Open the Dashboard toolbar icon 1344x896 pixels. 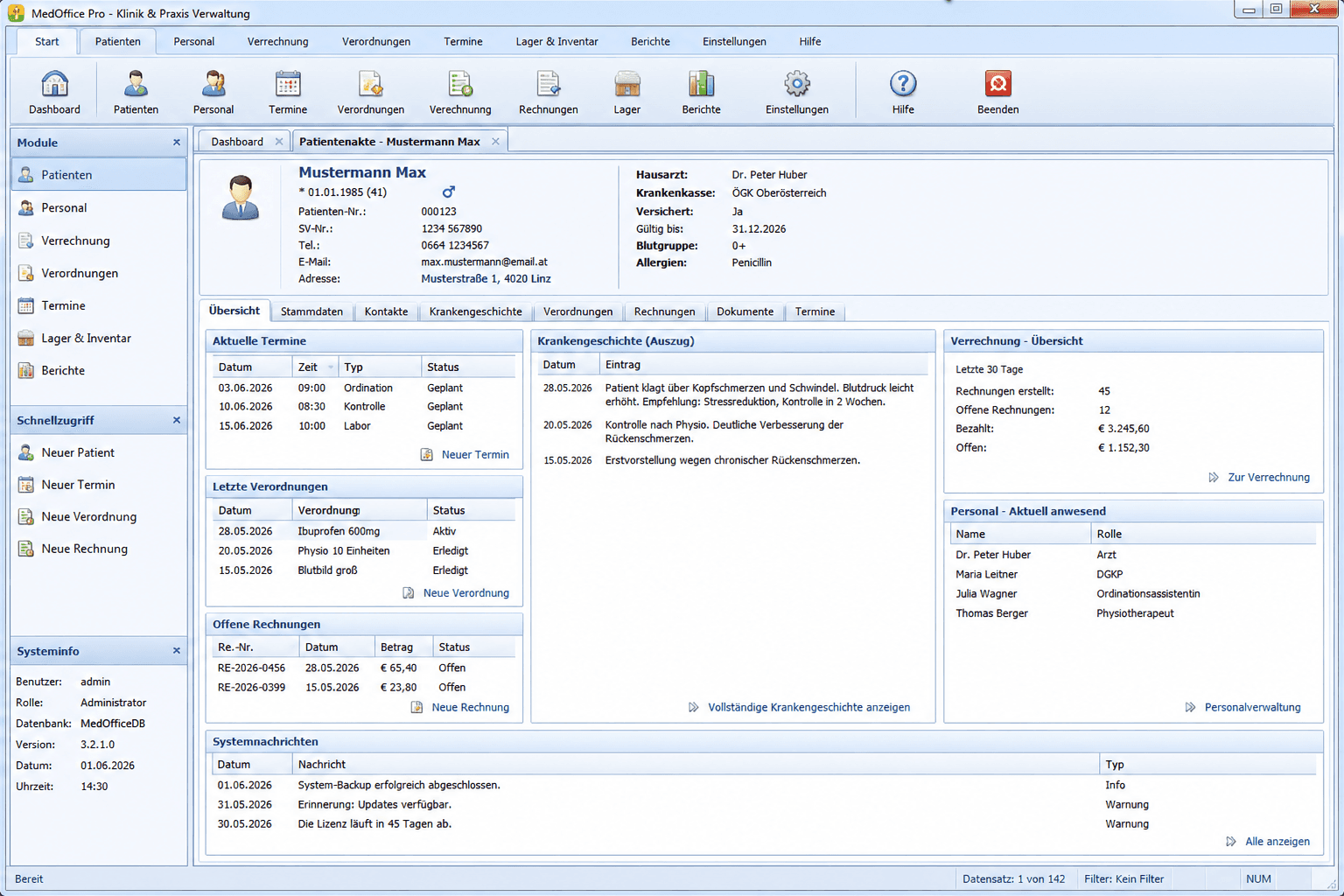click(x=54, y=92)
